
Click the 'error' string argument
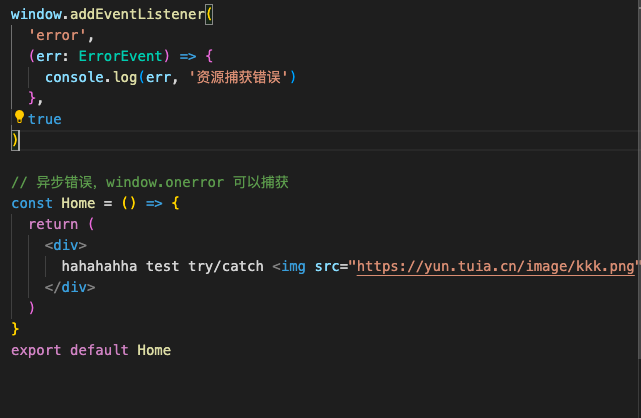tap(56, 35)
